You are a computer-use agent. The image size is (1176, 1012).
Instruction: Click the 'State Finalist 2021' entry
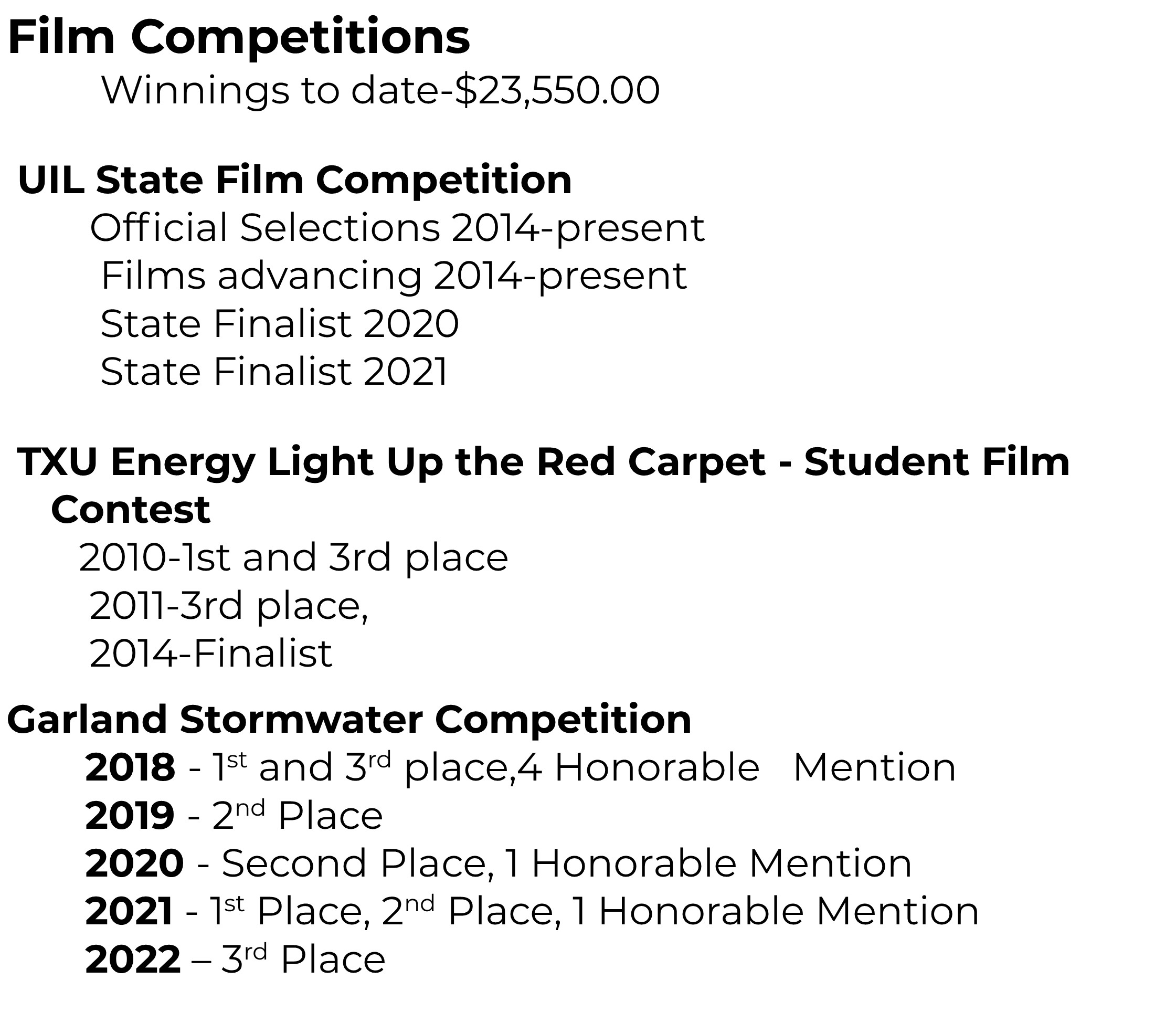[274, 372]
